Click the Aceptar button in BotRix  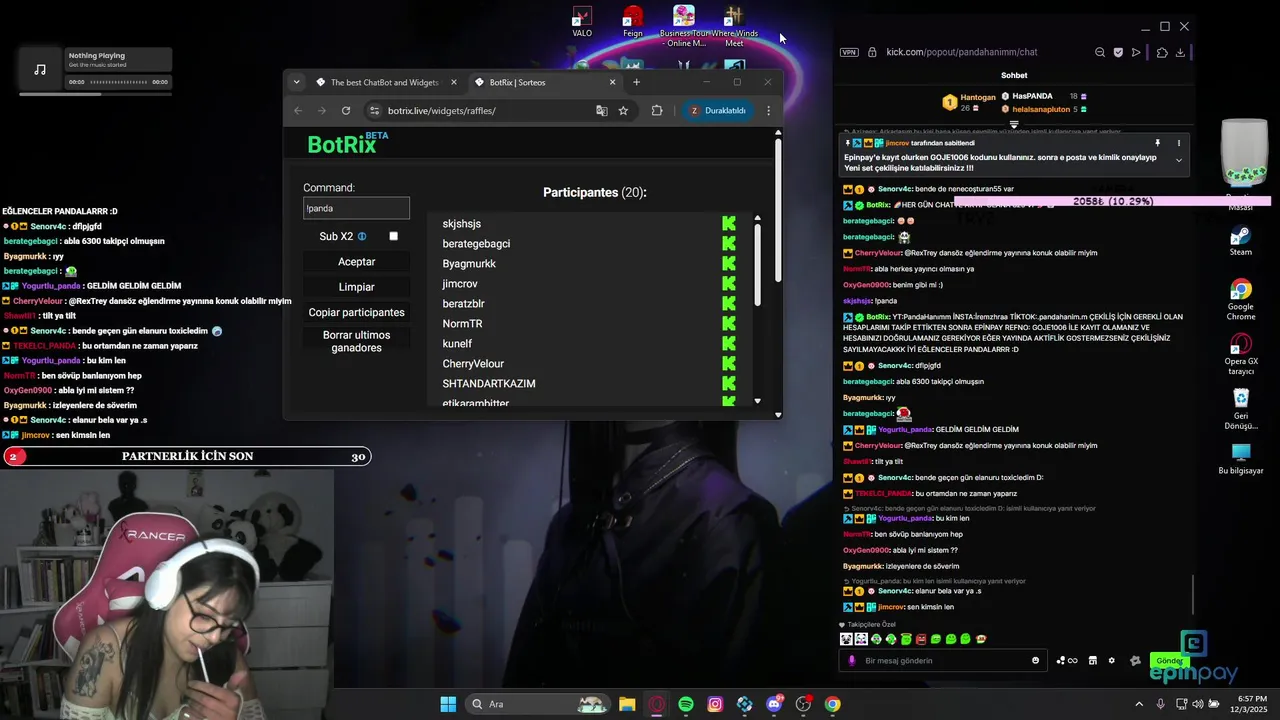click(x=356, y=262)
